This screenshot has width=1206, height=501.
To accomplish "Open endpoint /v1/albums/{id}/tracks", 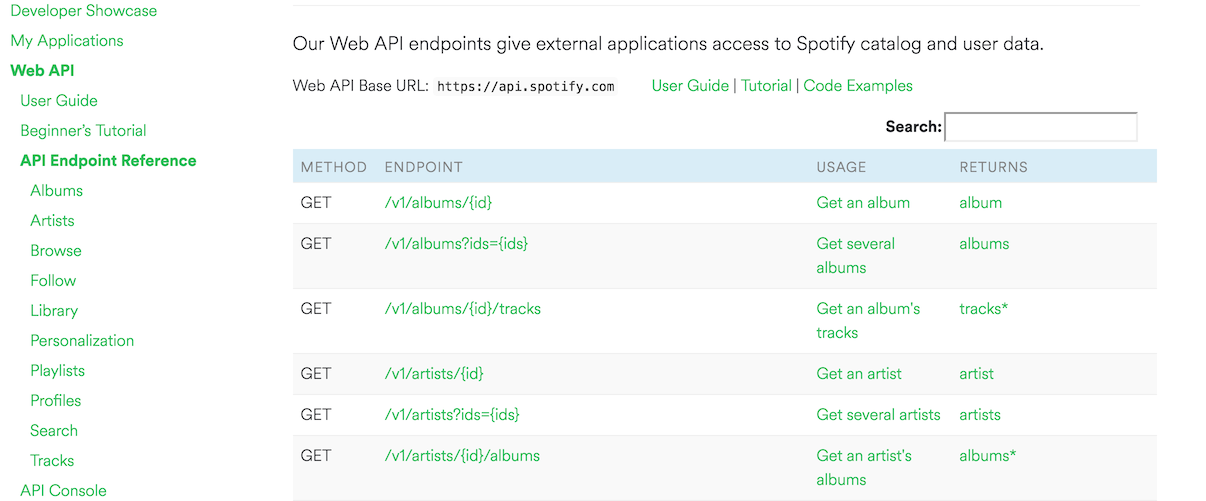I will coord(463,309).
